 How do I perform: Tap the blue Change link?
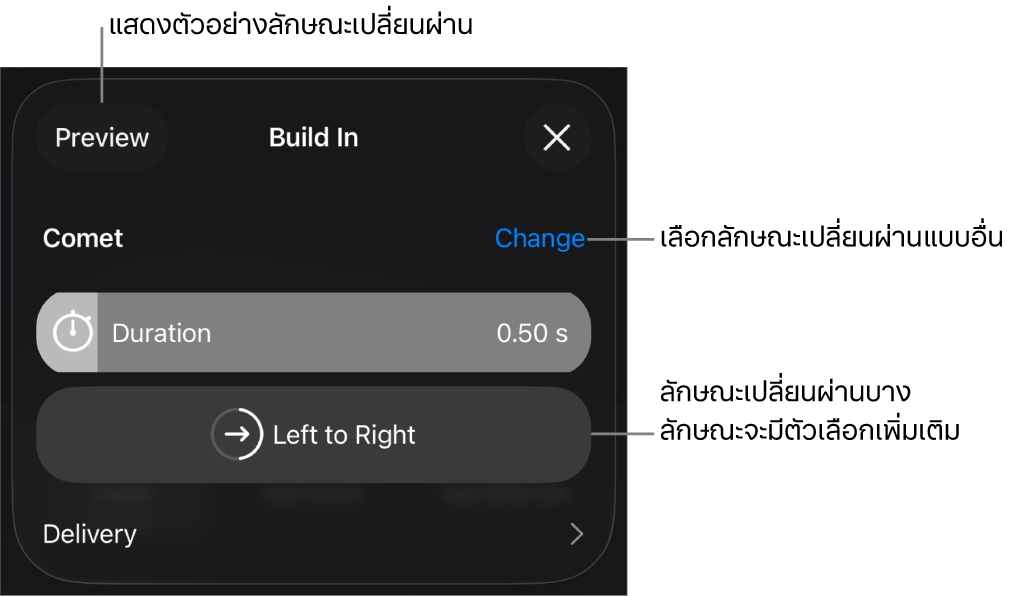click(x=540, y=239)
